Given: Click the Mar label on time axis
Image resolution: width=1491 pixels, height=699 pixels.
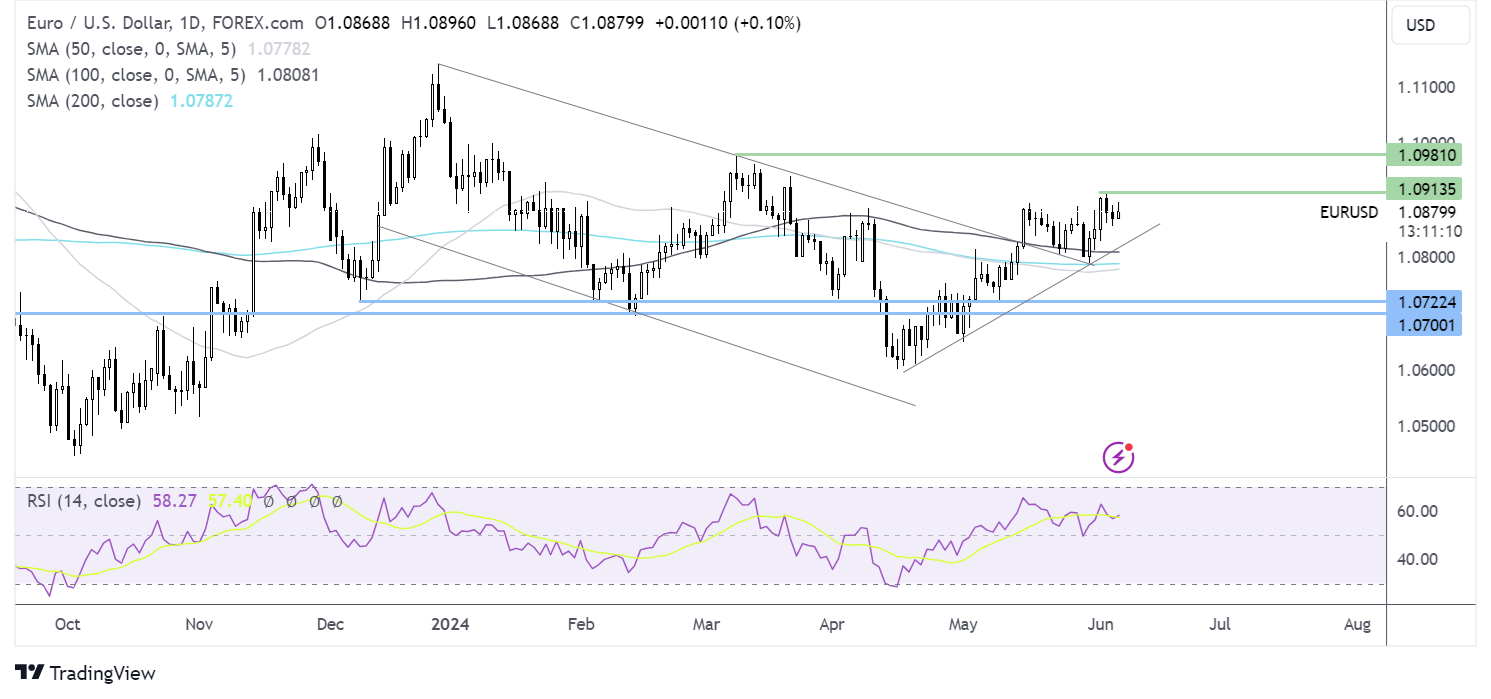Looking at the screenshot, I should point(706,625).
